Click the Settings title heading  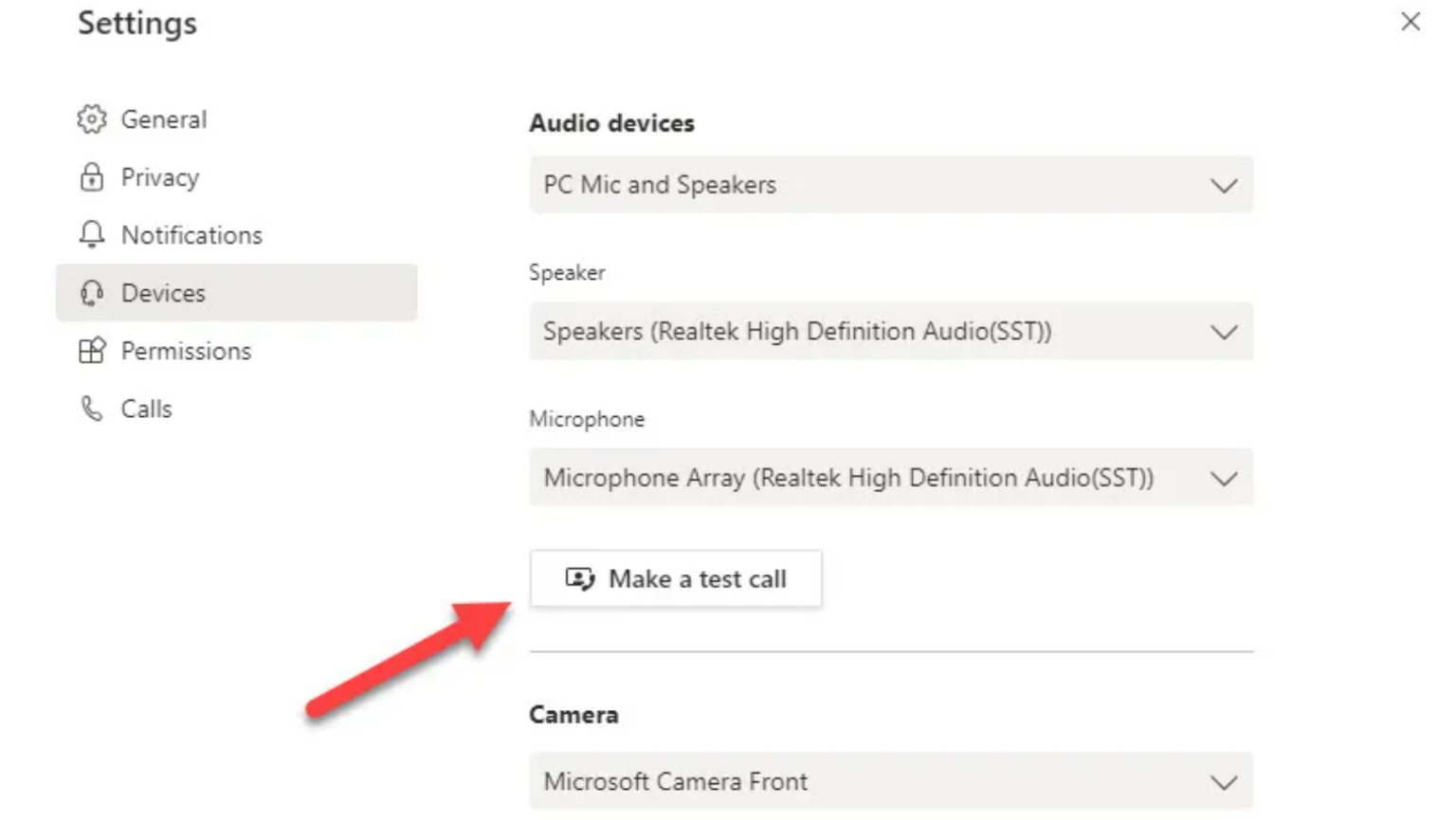click(x=136, y=24)
